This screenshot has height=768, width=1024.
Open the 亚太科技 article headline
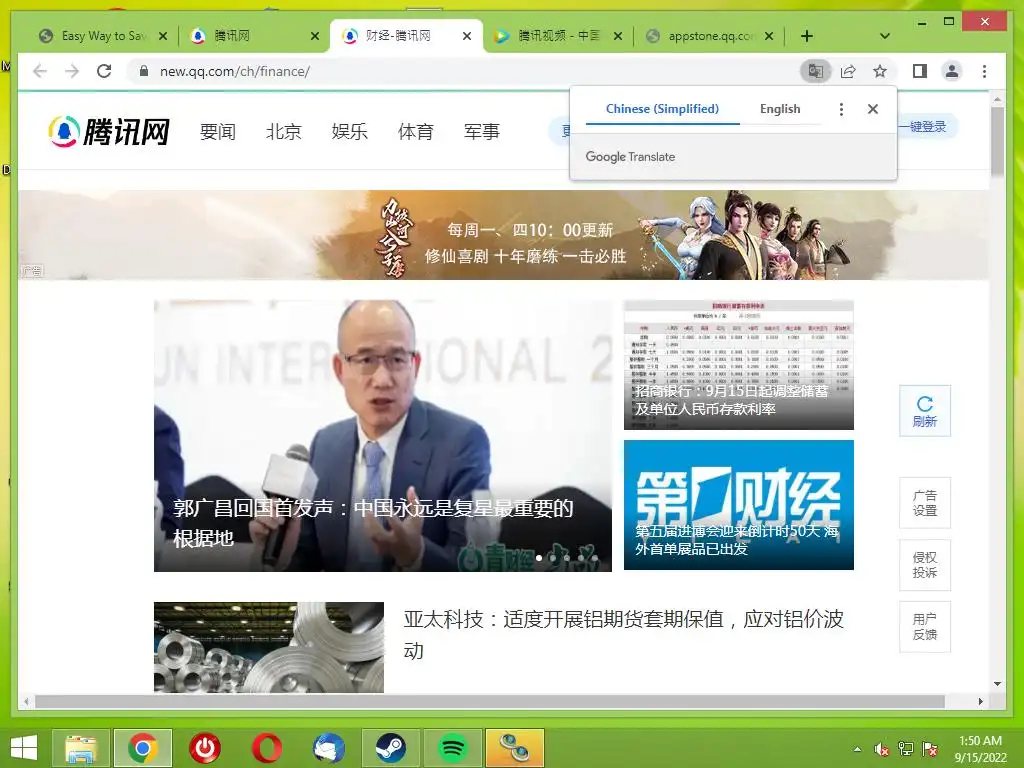(624, 634)
